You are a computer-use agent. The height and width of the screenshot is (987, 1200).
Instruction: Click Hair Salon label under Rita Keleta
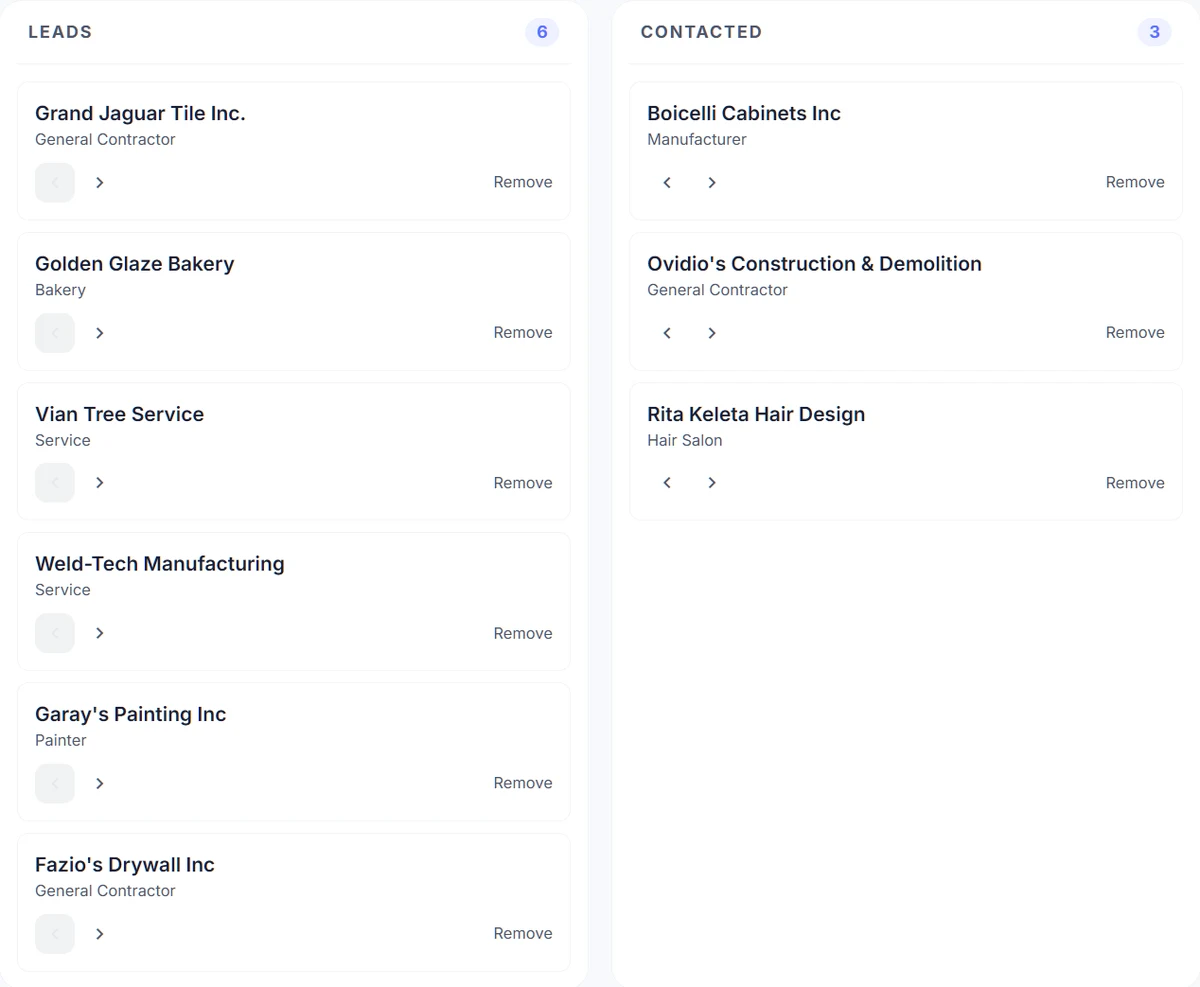click(684, 440)
